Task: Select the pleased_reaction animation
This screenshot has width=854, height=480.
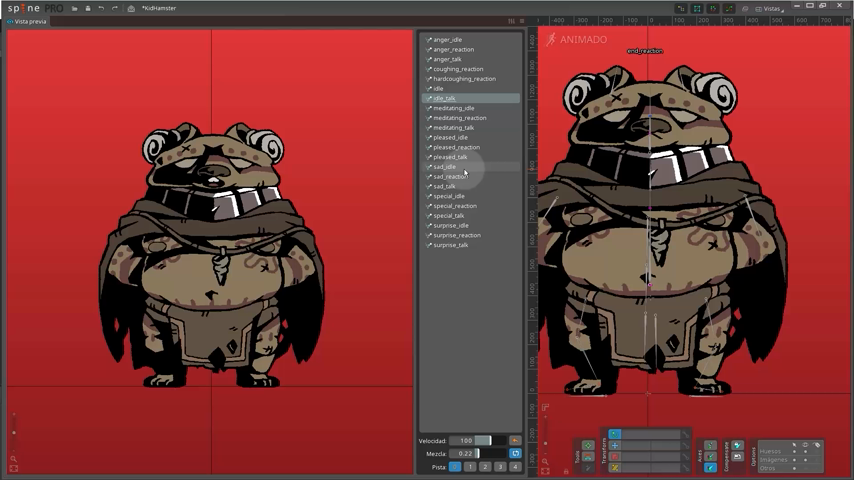Action: [471, 148]
